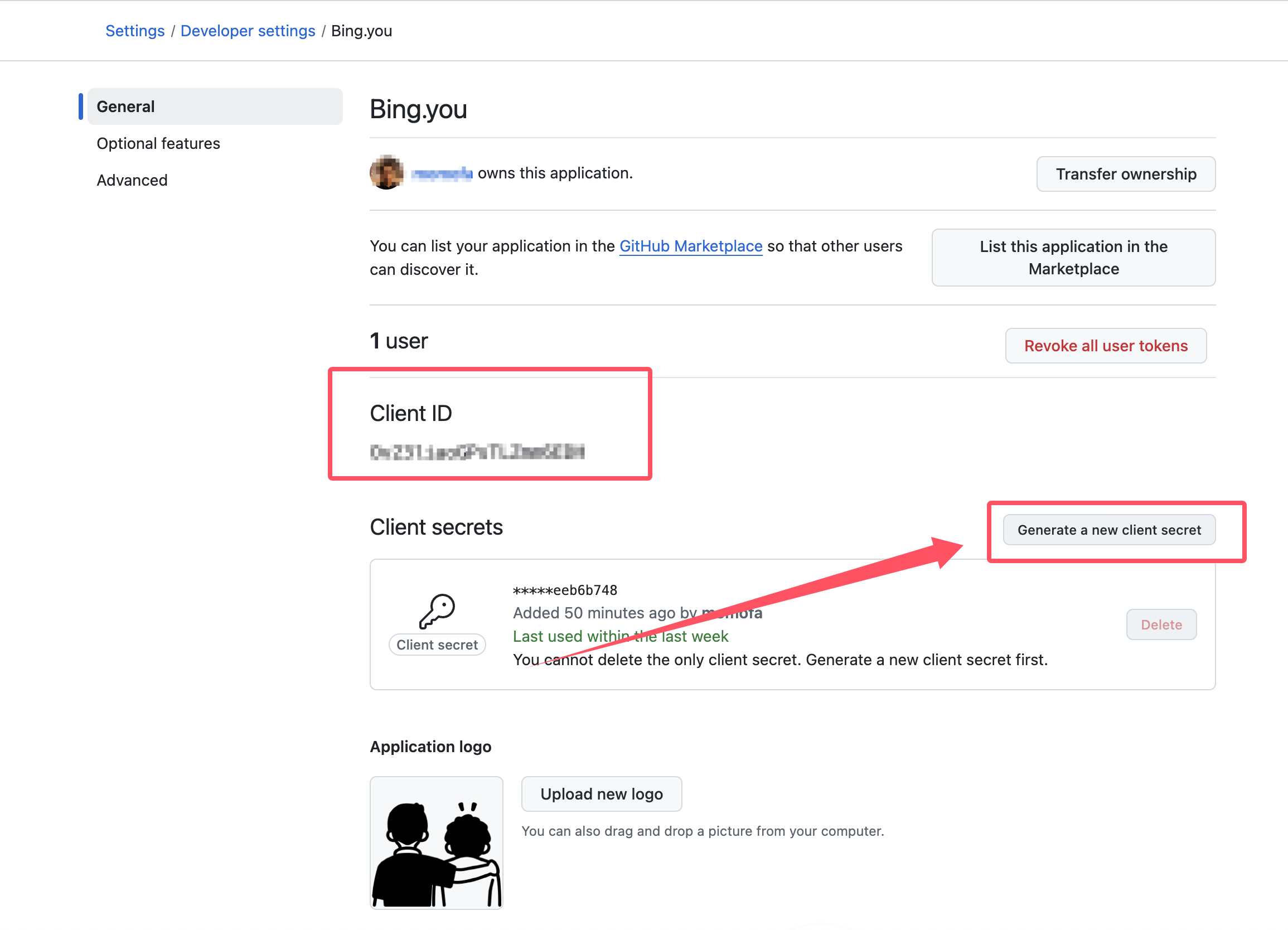This screenshot has height=930, width=1288.
Task: Open the blurred owner username link
Action: point(441,173)
